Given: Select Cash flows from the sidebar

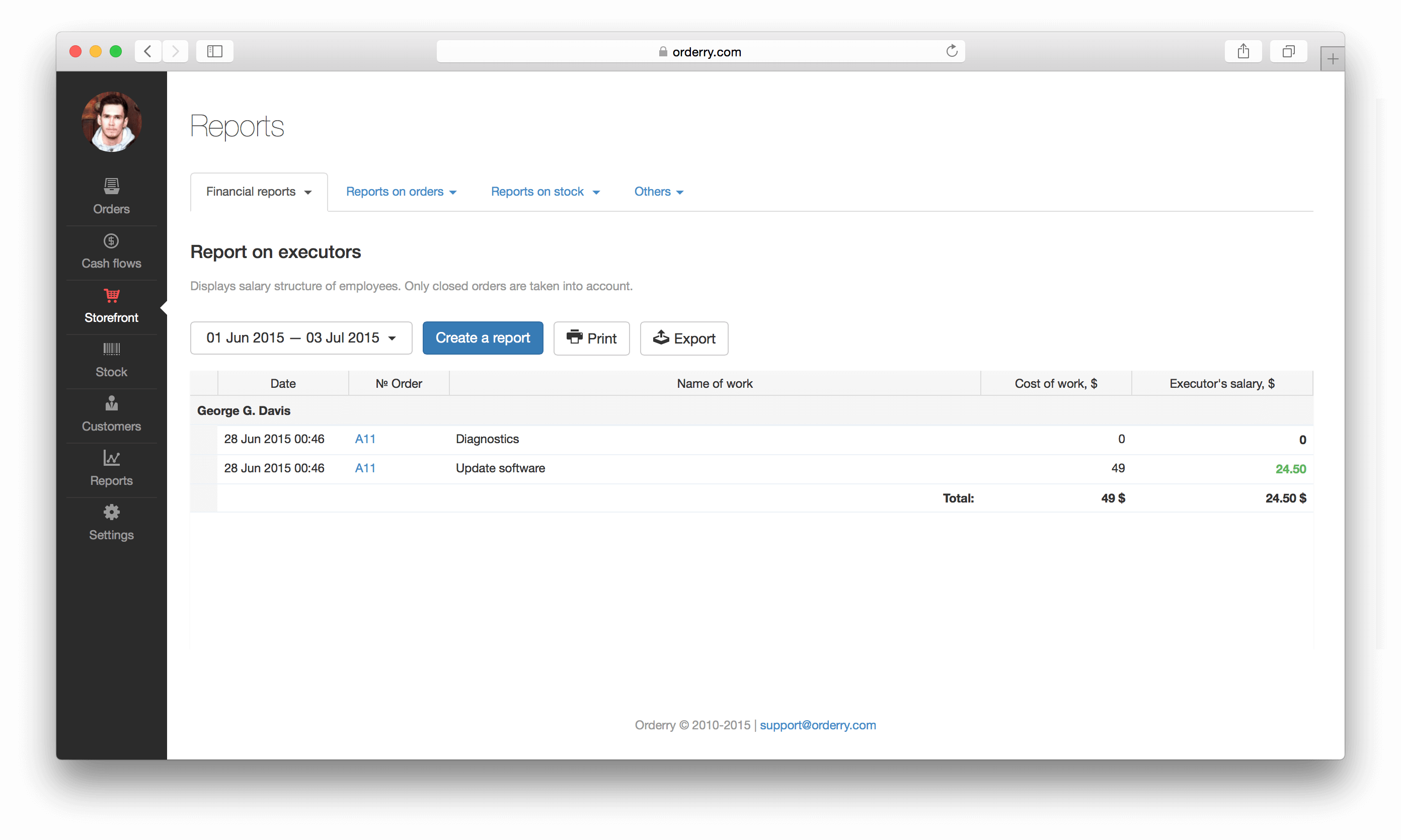Looking at the screenshot, I should (x=111, y=251).
